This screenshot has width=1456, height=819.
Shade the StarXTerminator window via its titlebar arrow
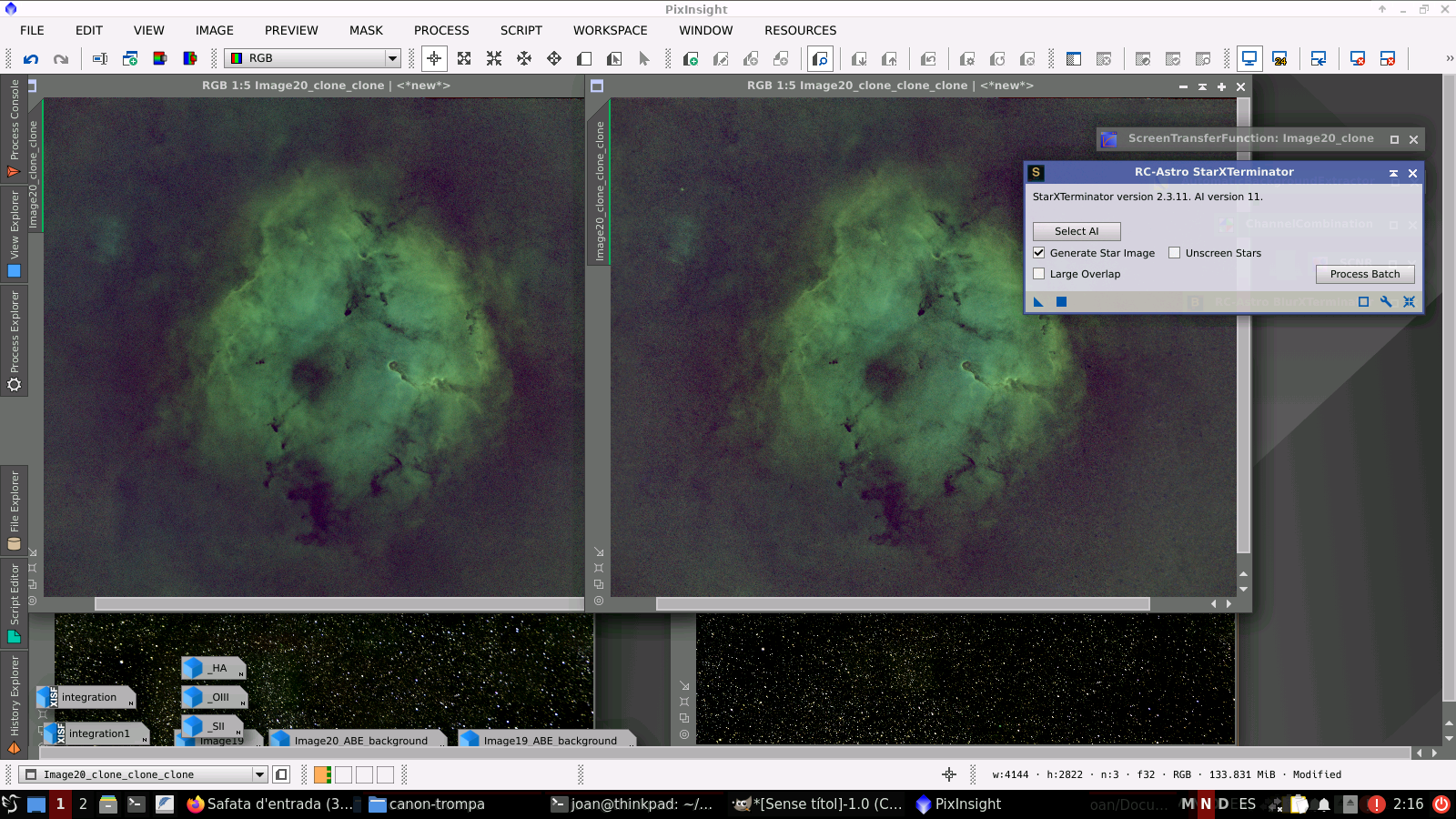click(1393, 173)
